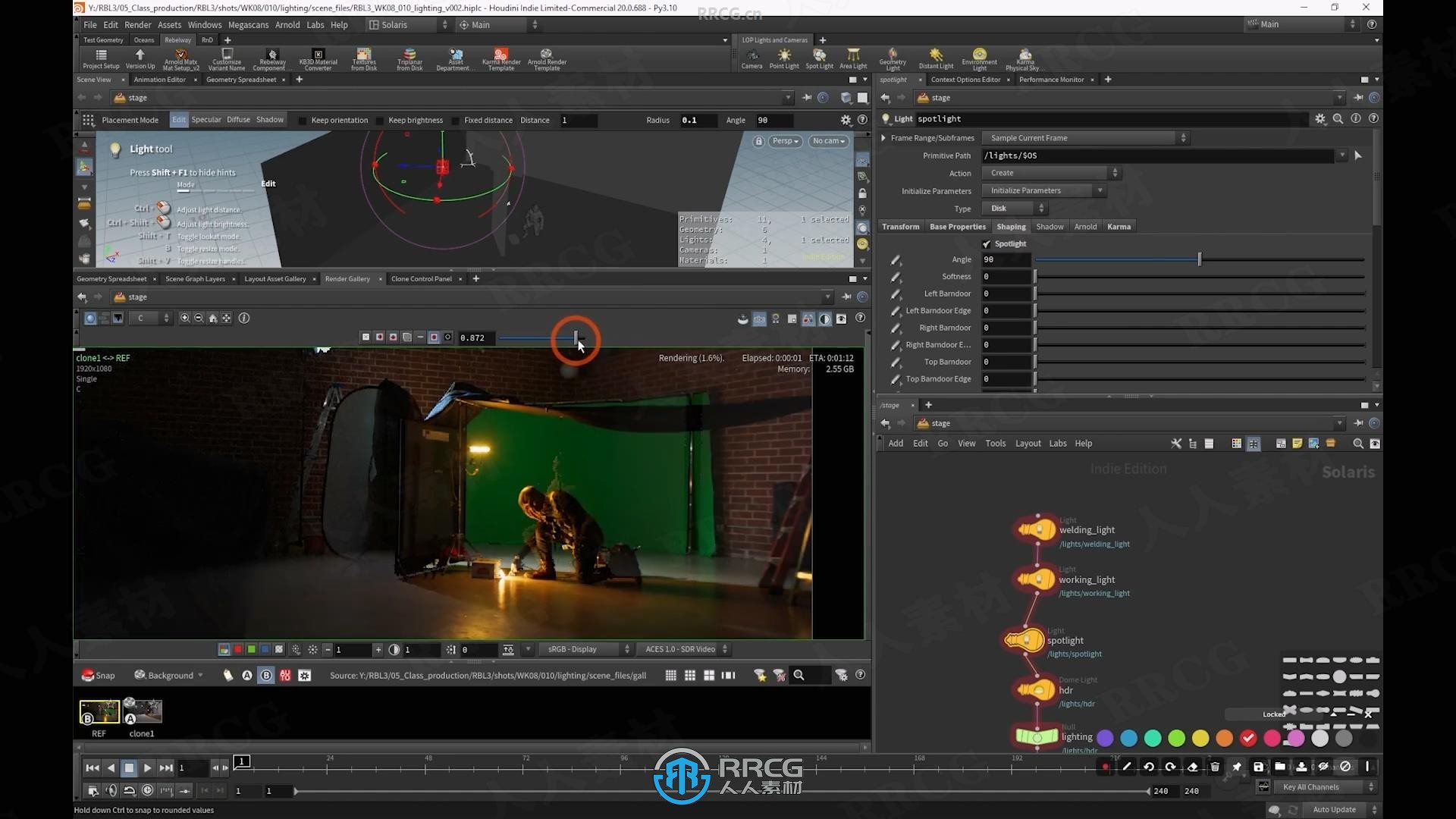
Task: Open the Megascans menu
Action: click(249, 25)
